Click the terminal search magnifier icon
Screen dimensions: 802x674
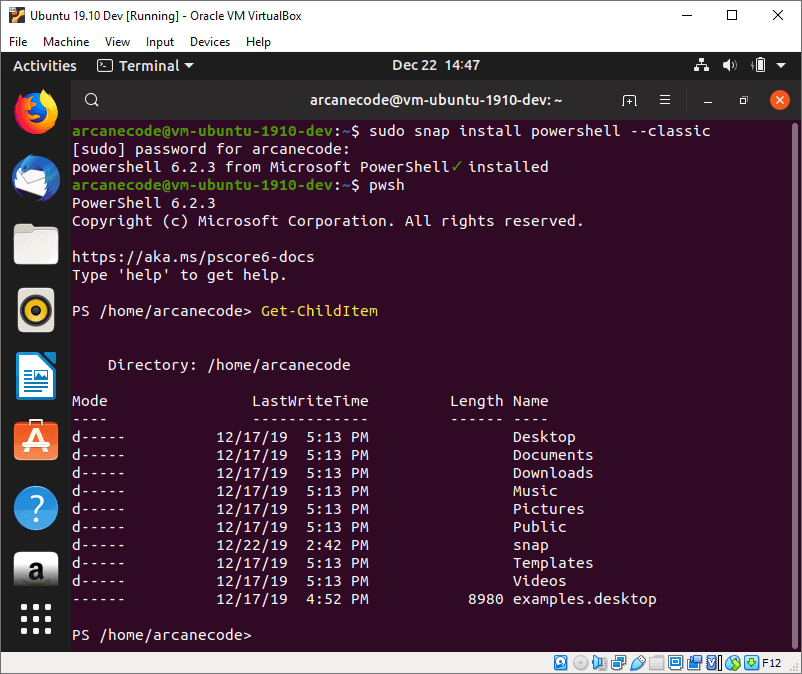click(x=91, y=100)
